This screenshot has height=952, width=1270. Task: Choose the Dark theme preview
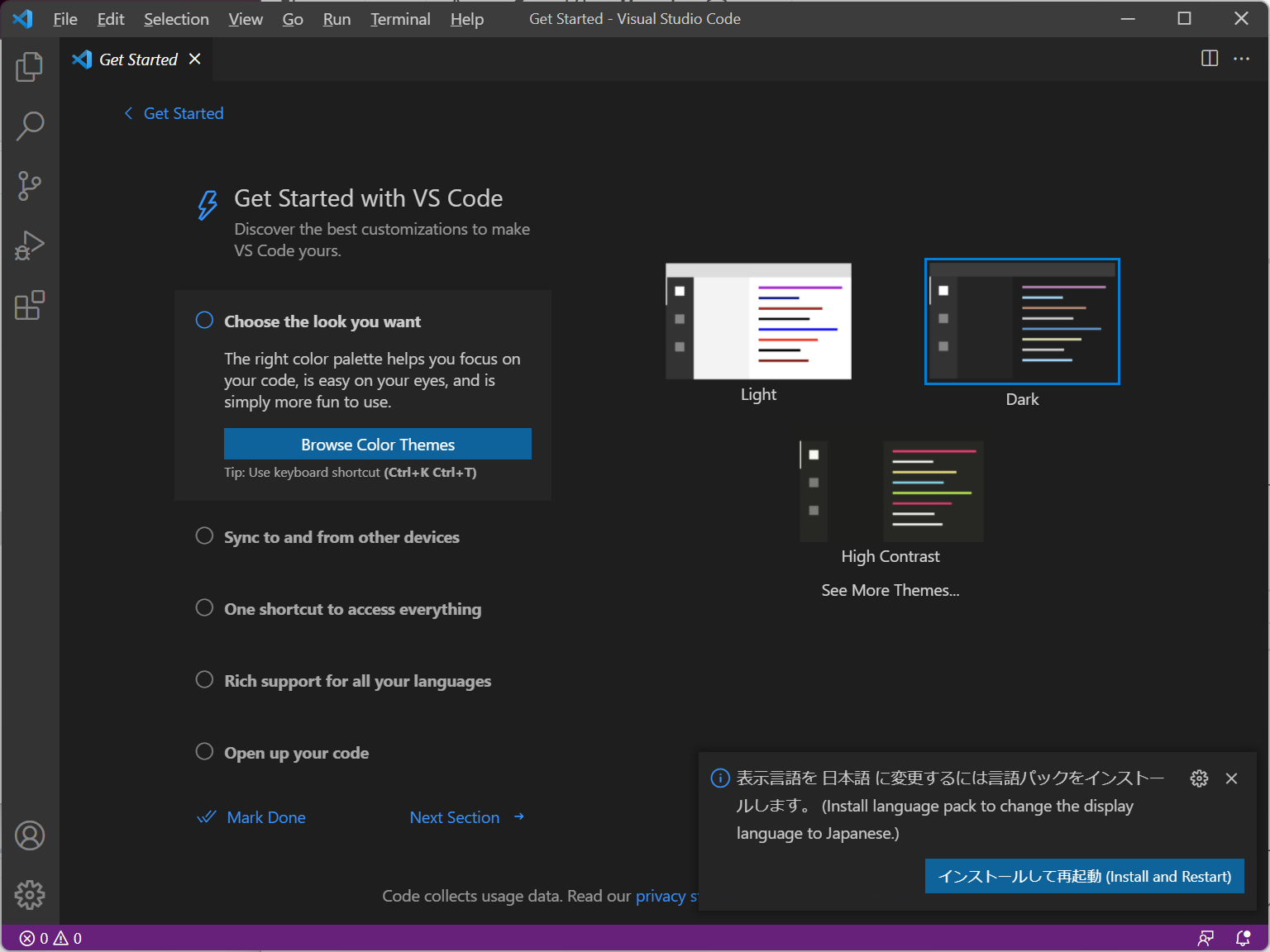(1022, 321)
